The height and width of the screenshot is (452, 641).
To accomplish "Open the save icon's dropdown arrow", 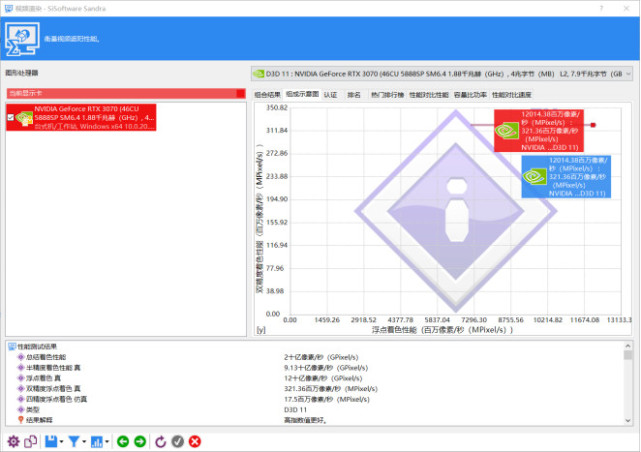I will [61, 441].
